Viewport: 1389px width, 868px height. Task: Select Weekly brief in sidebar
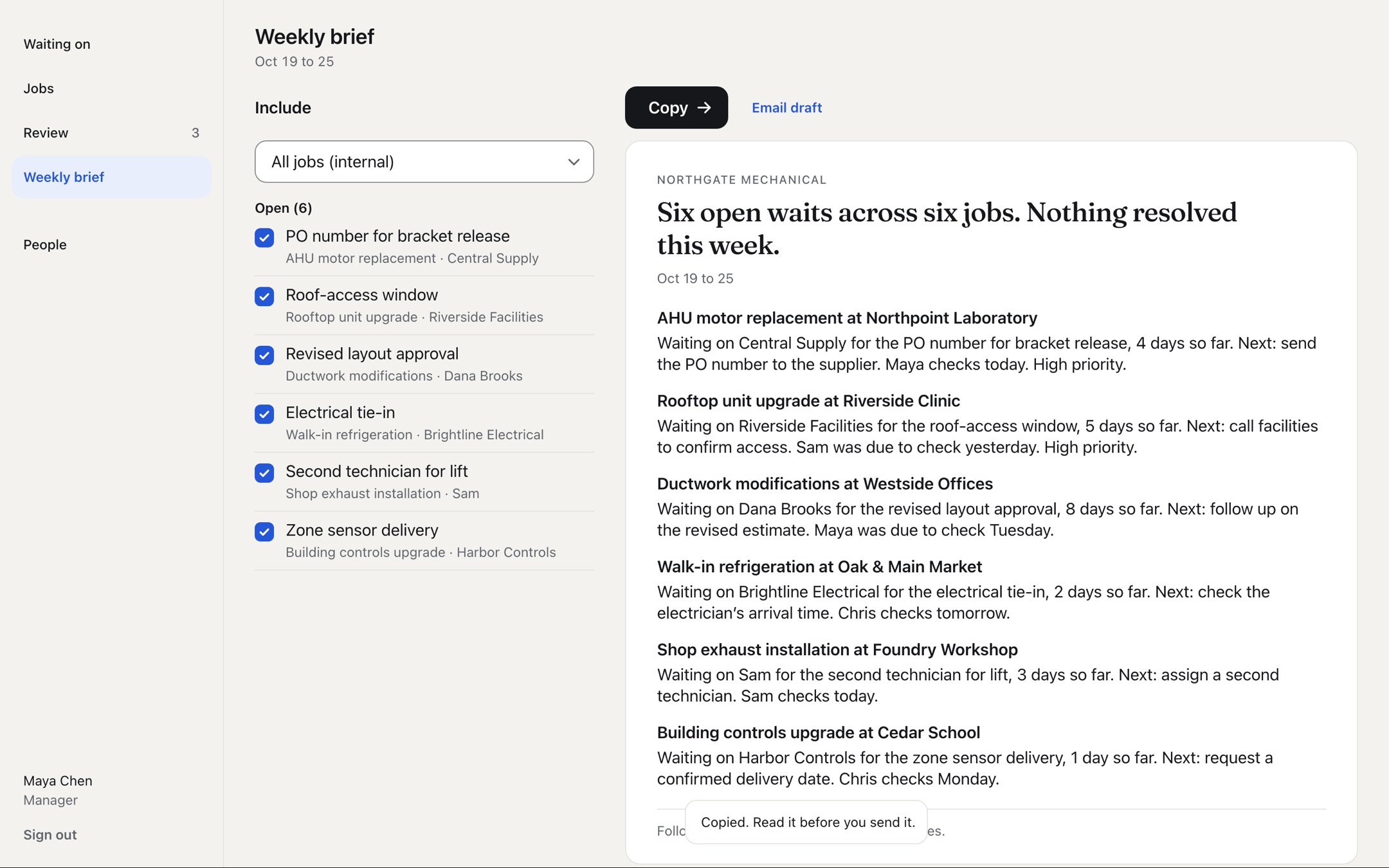111,177
